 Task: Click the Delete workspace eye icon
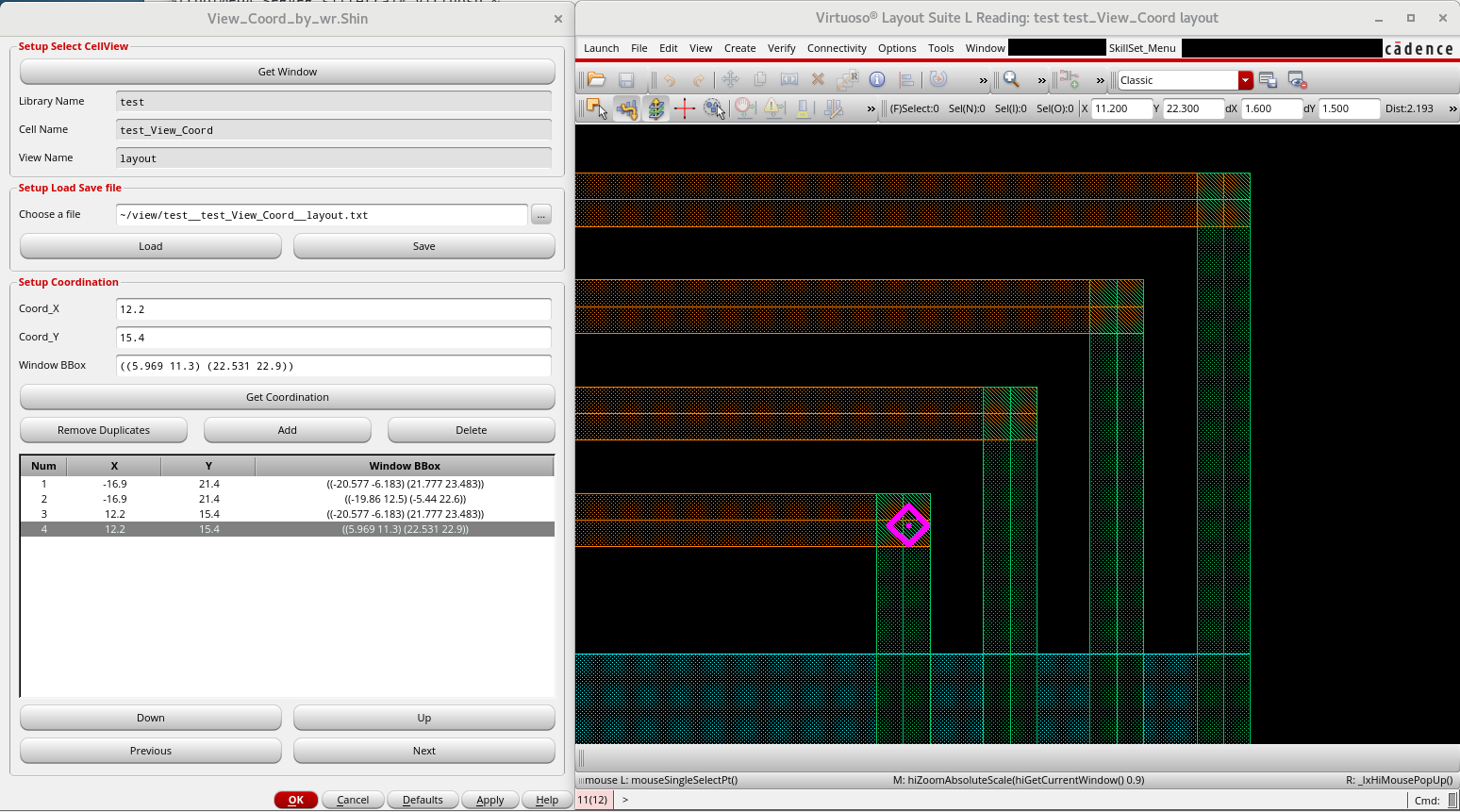click(1298, 80)
